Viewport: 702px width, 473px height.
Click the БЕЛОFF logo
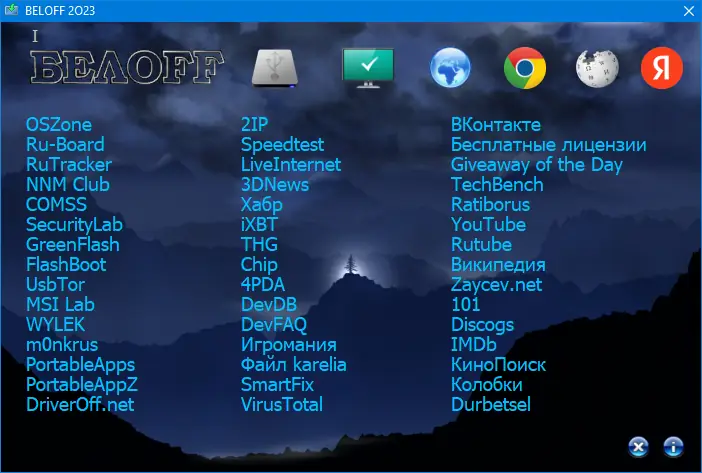[127, 67]
